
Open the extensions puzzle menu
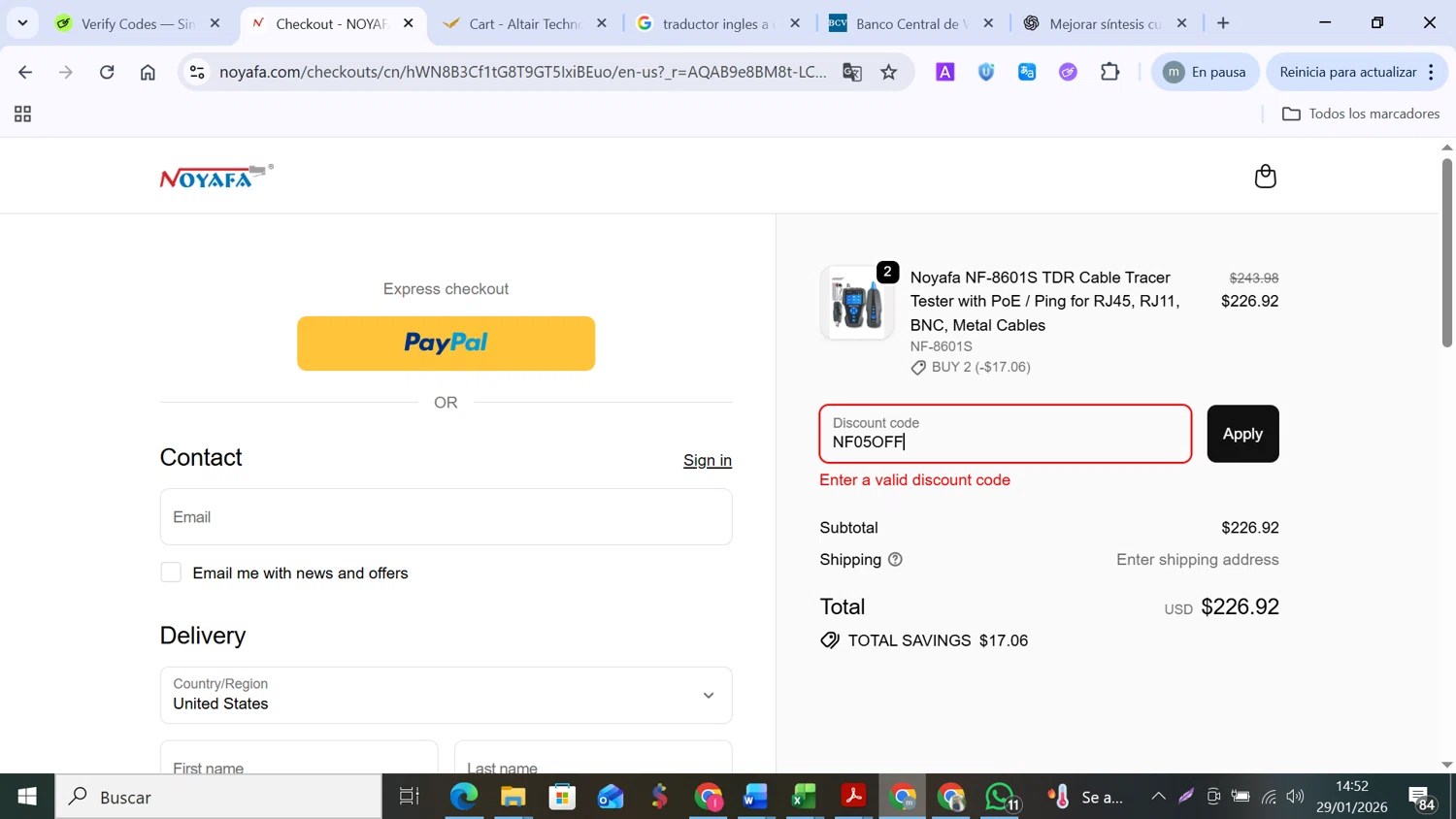(1109, 72)
